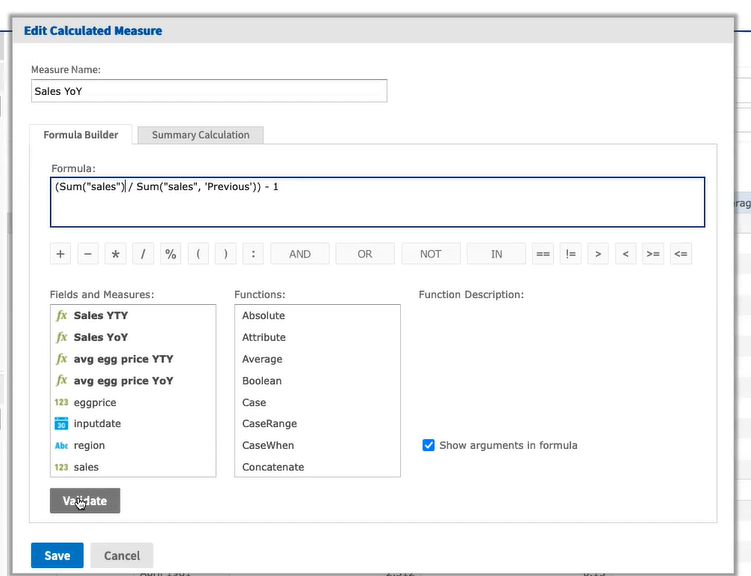Click inside the Formula text area
The height and width of the screenshot is (576, 751).
[377, 202]
